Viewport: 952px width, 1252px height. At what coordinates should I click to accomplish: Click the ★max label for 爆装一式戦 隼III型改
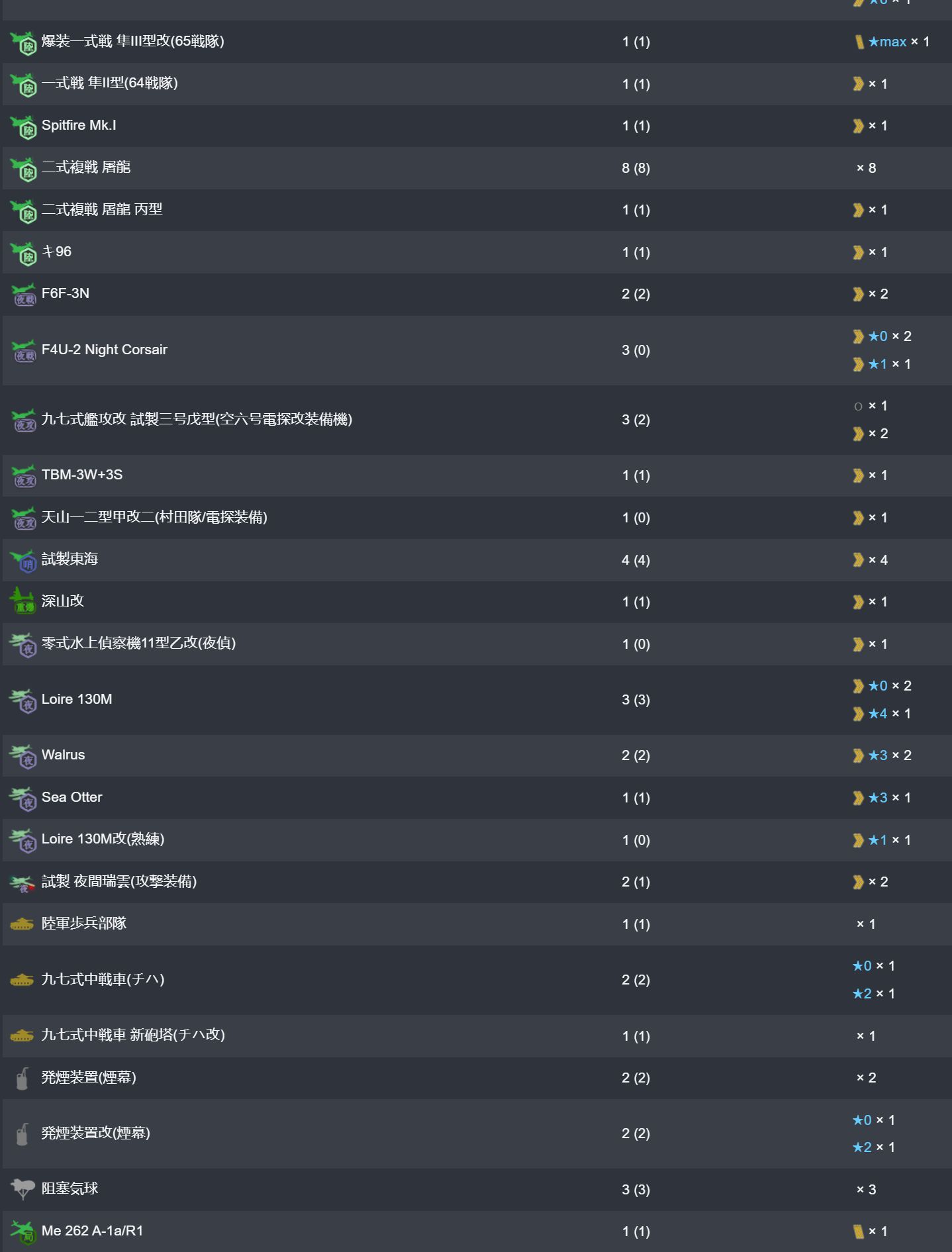[x=886, y=42]
